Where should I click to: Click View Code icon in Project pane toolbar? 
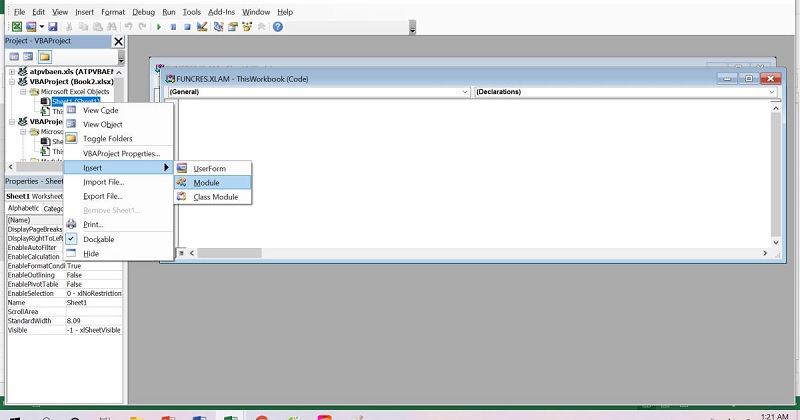pyautogui.click(x=14, y=57)
